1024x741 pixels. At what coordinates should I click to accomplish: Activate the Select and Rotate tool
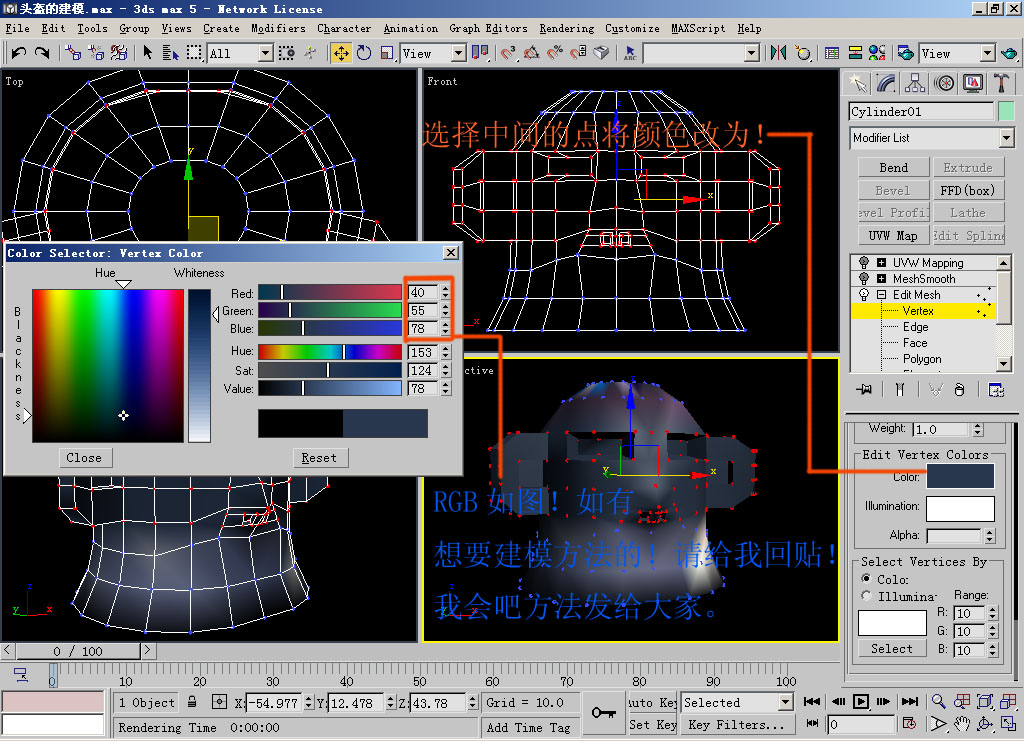coord(364,53)
